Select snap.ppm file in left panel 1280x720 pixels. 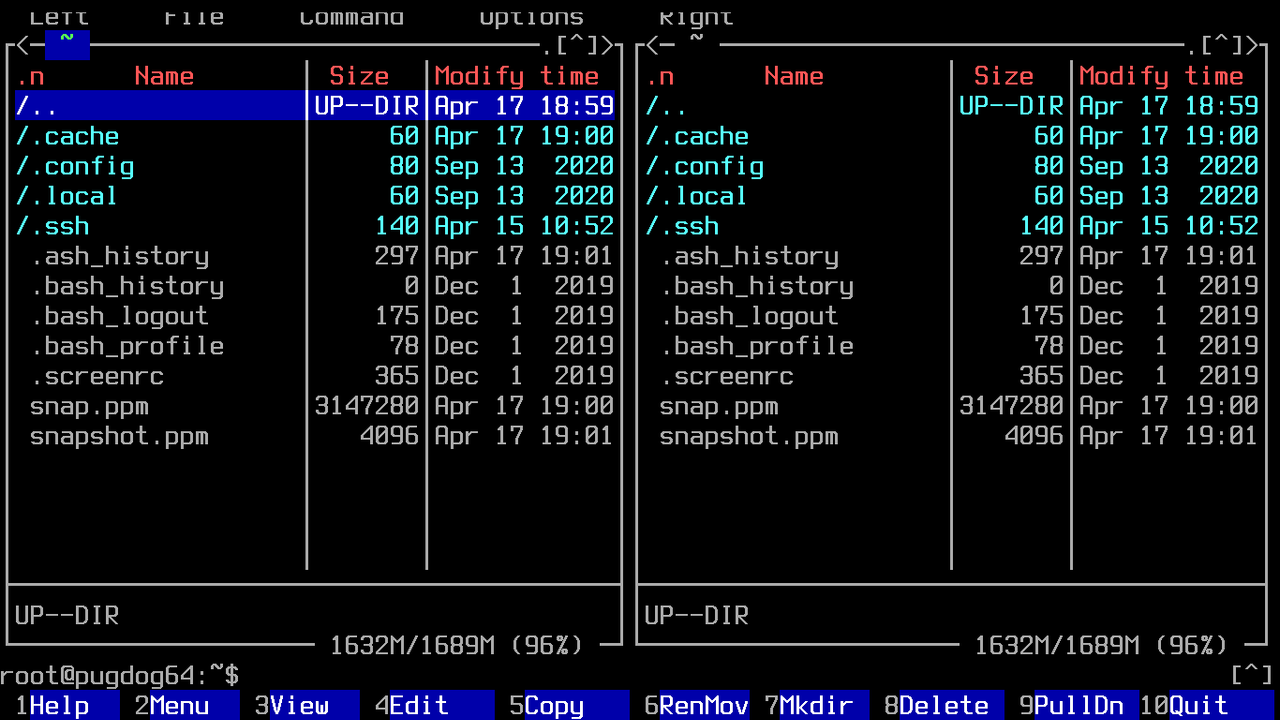pos(314,405)
